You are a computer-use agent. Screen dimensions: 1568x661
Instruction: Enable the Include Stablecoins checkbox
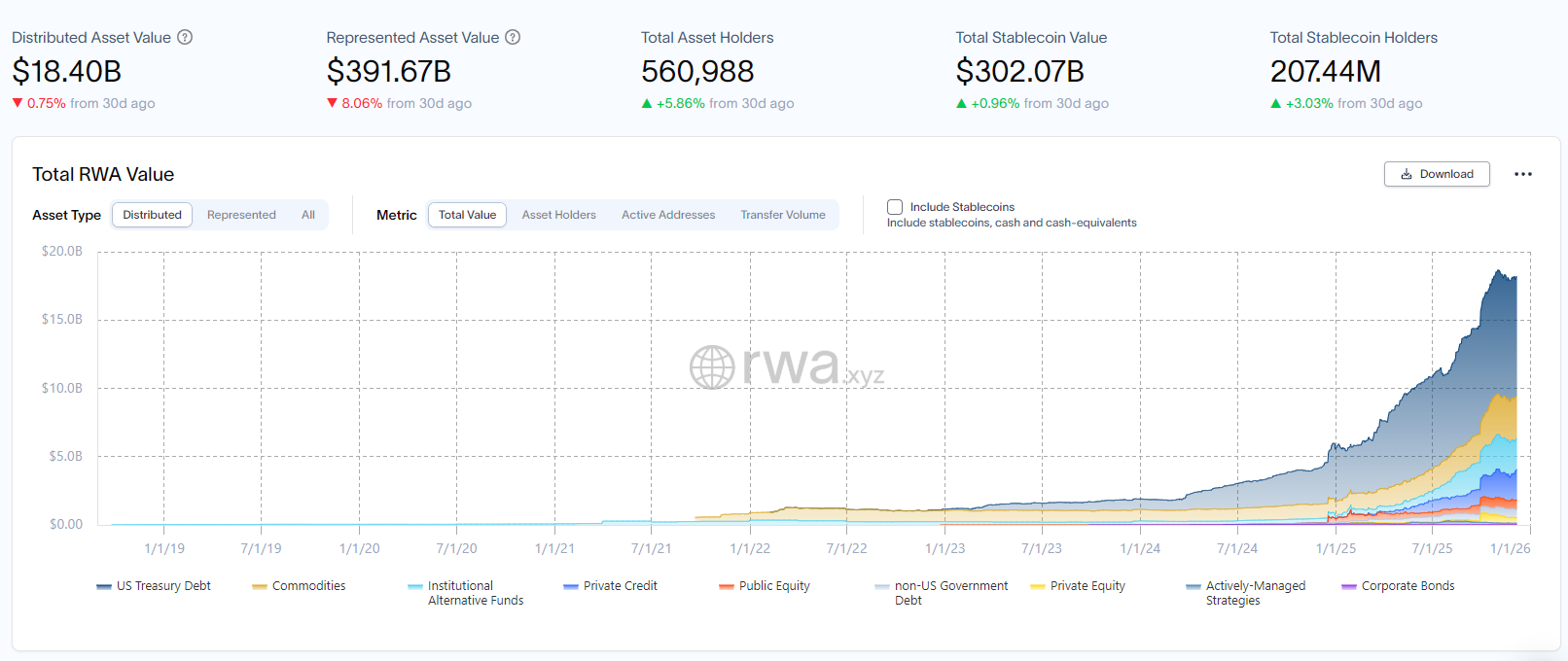(x=895, y=207)
